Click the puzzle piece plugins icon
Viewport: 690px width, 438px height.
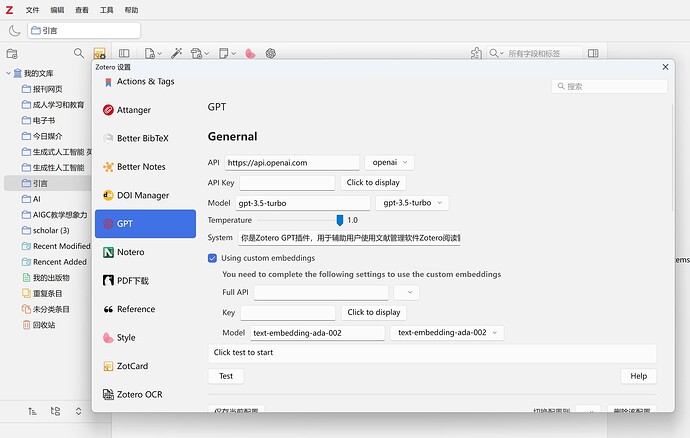click(x=476, y=53)
